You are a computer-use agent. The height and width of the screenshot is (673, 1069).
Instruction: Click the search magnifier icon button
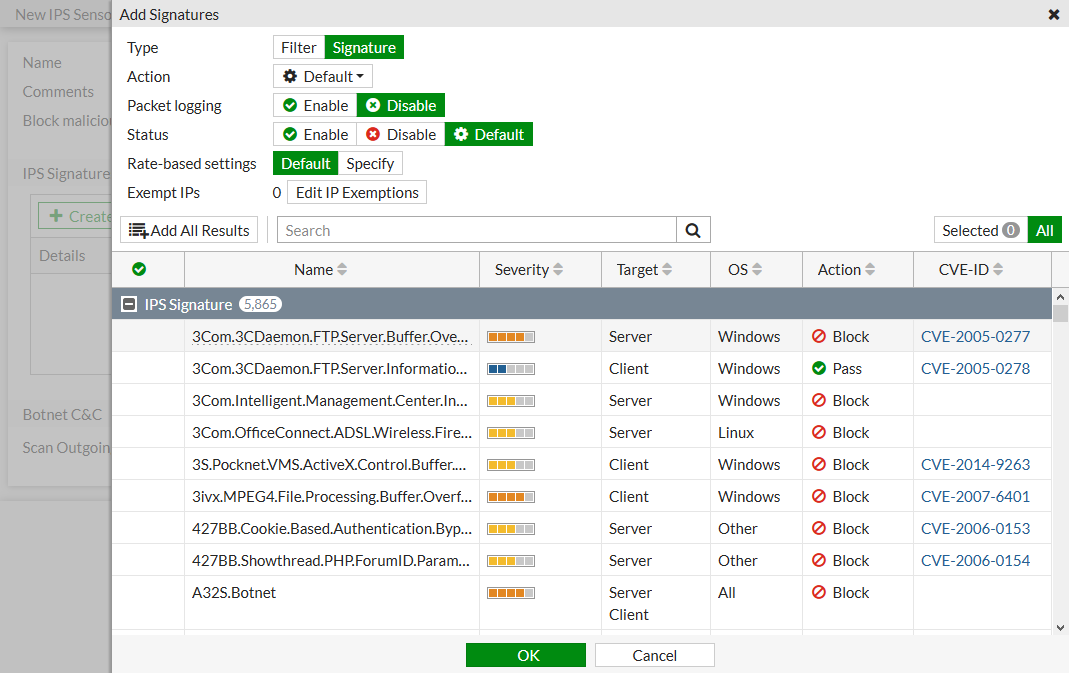693,230
